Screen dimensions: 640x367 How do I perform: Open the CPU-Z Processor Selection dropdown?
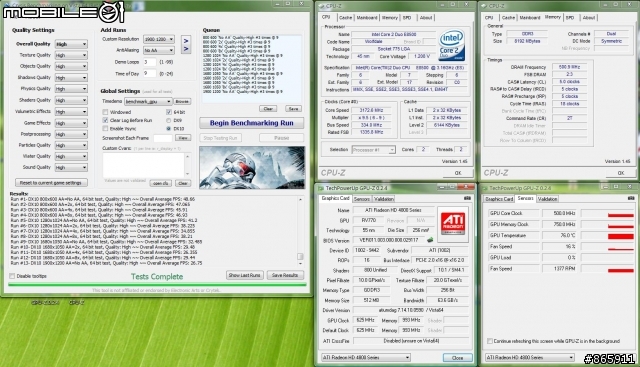click(x=373, y=150)
